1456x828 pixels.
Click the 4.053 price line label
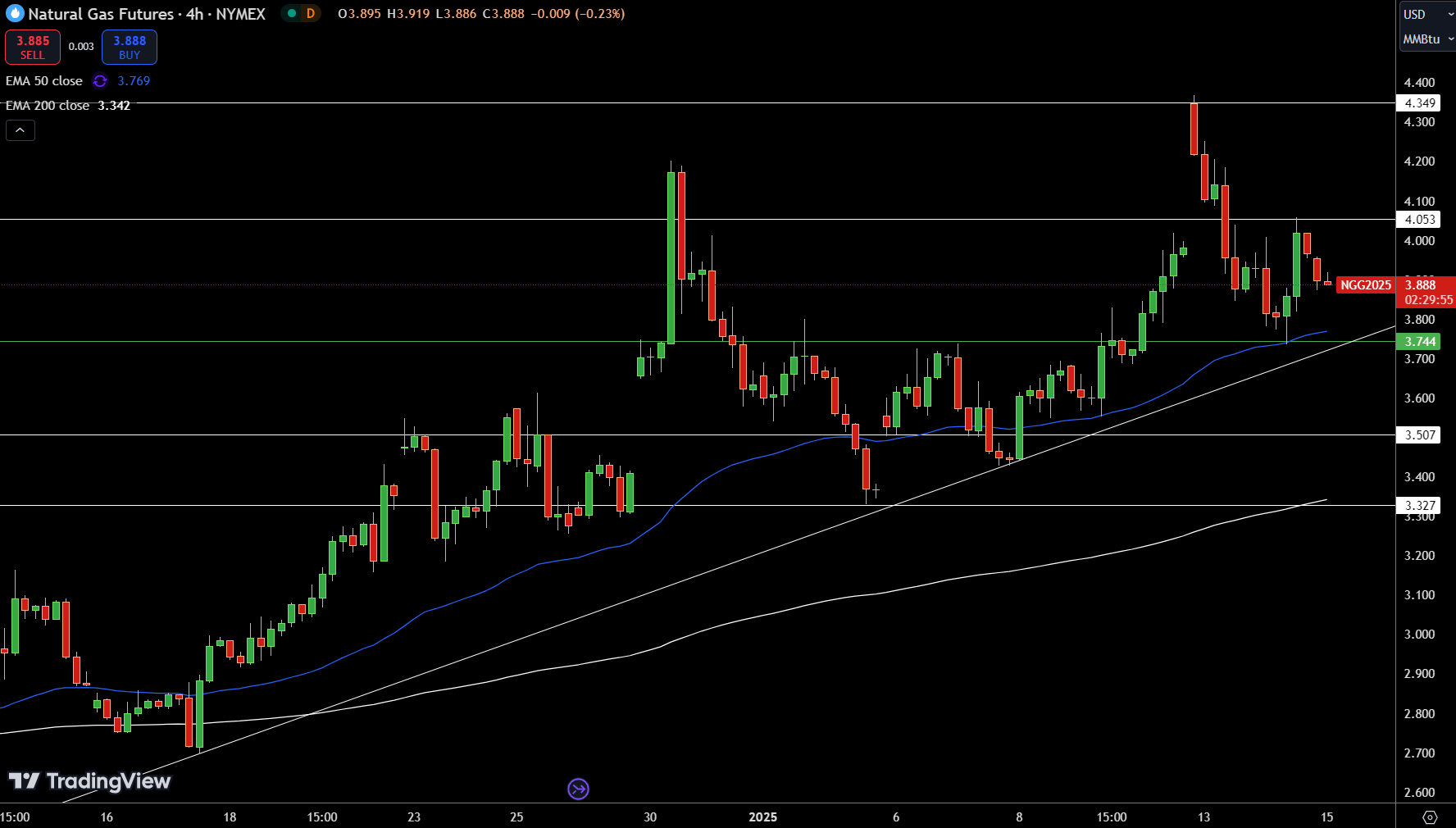coord(1418,220)
